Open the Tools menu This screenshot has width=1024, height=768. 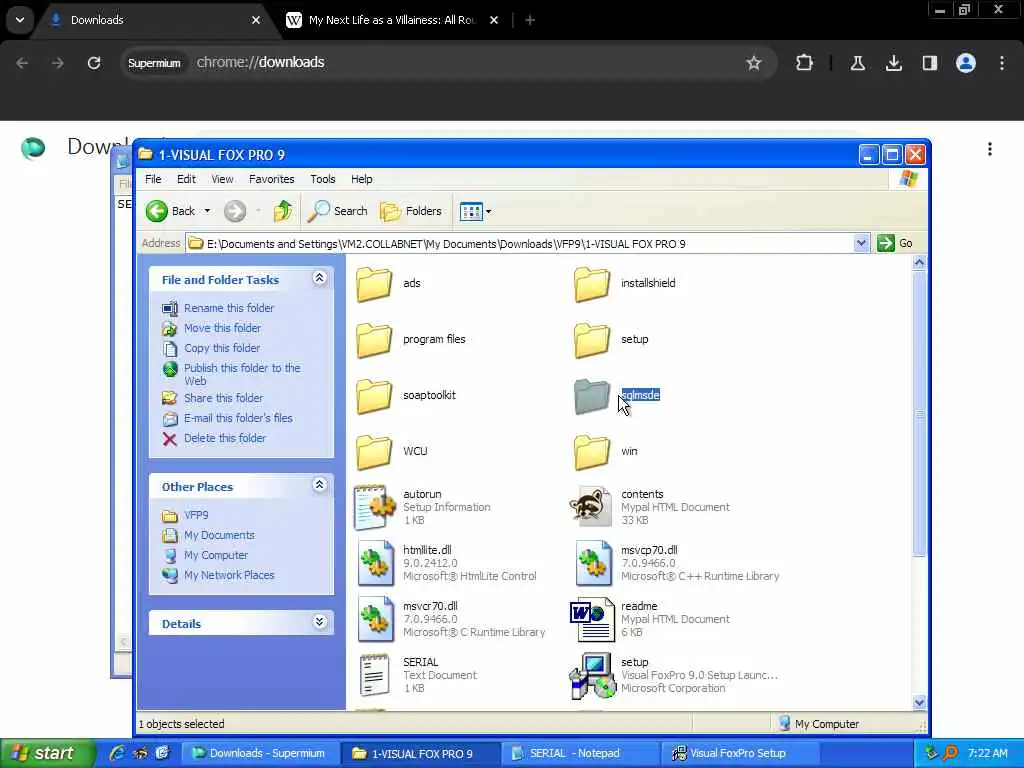click(x=323, y=179)
